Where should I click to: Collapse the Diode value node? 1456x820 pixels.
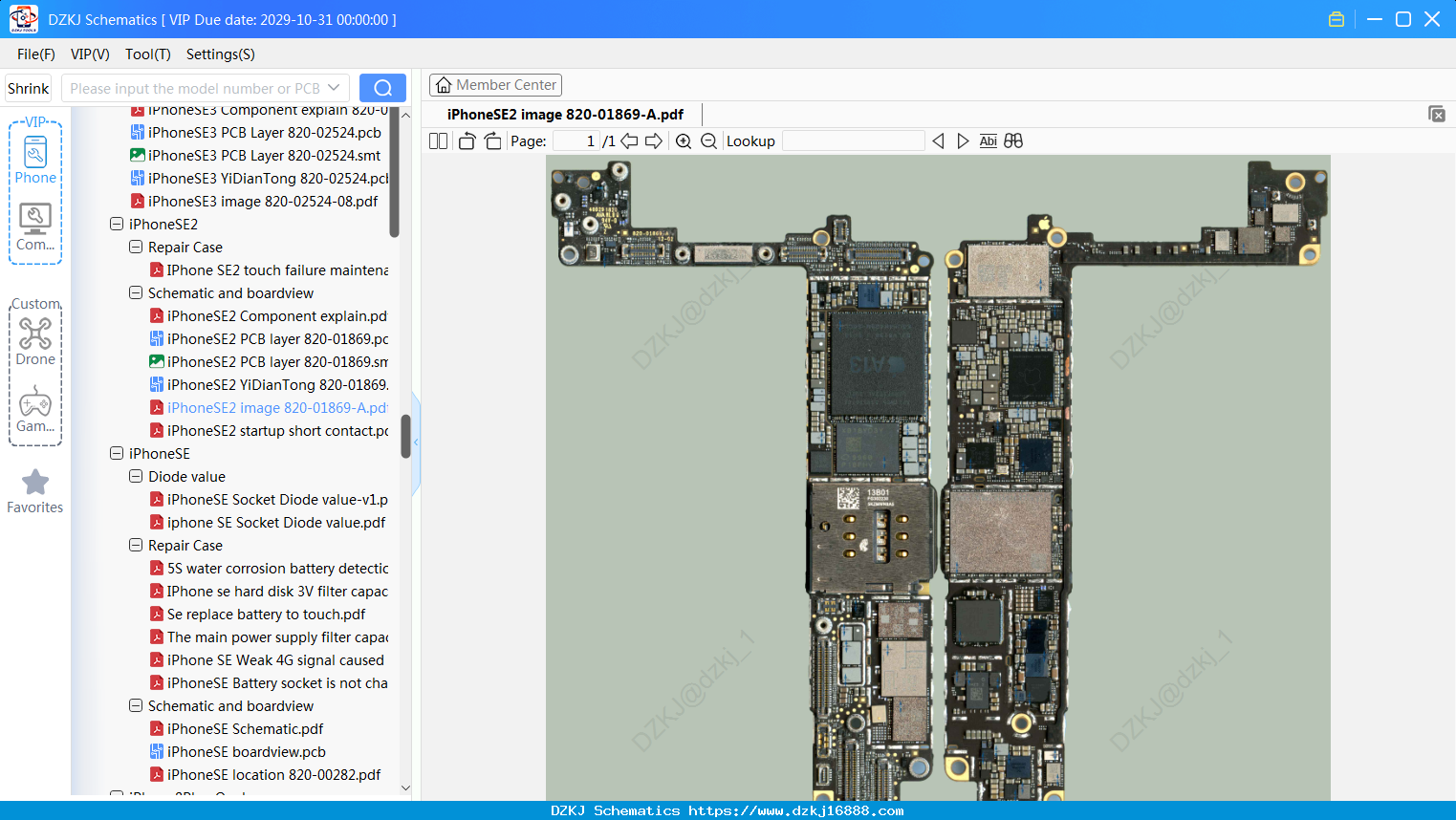click(x=136, y=477)
